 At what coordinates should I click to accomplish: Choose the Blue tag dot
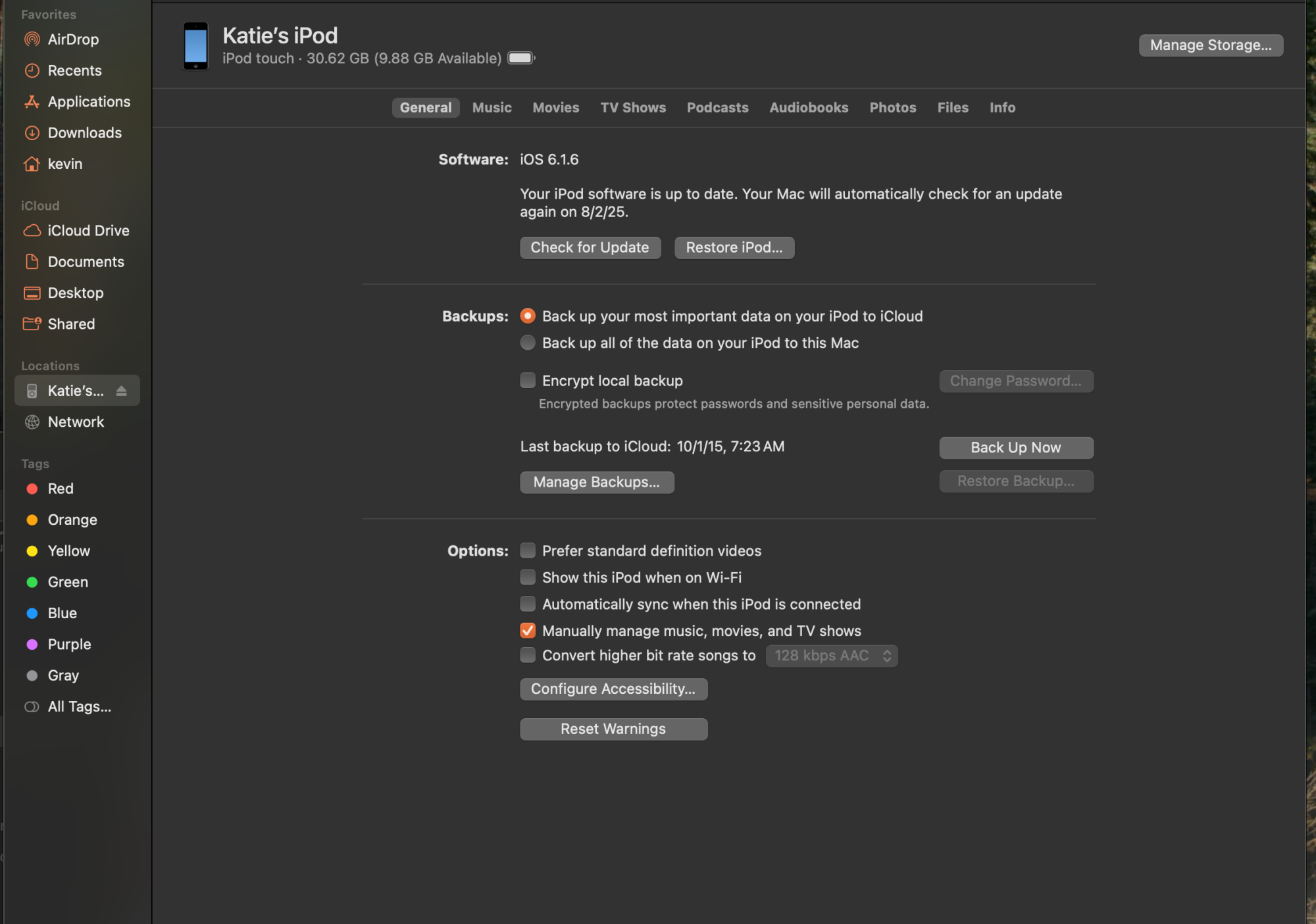tap(32, 613)
